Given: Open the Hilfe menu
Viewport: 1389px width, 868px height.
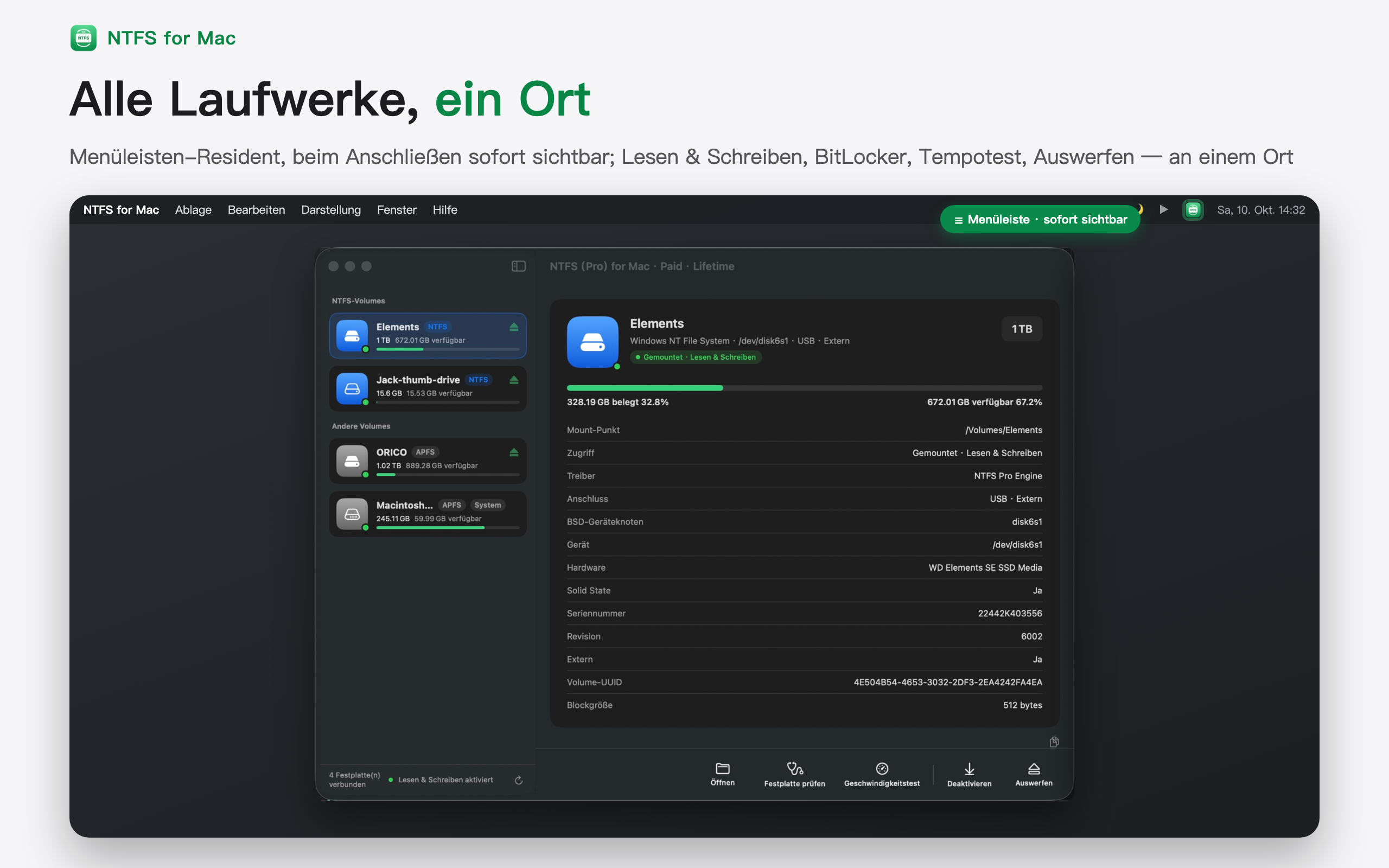Looking at the screenshot, I should 445,209.
